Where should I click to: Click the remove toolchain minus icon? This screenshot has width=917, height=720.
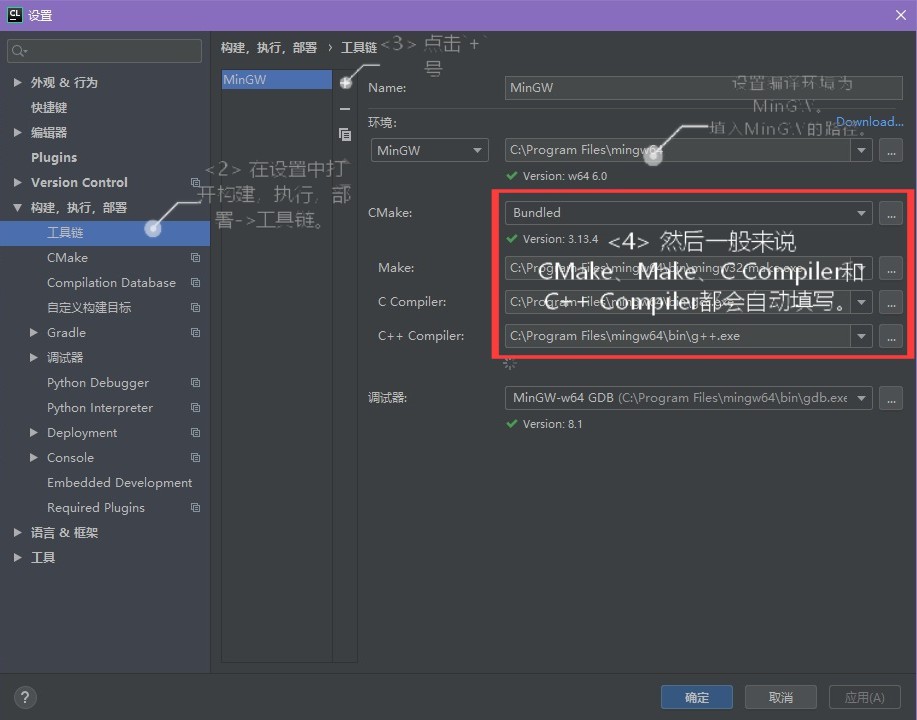pos(345,109)
